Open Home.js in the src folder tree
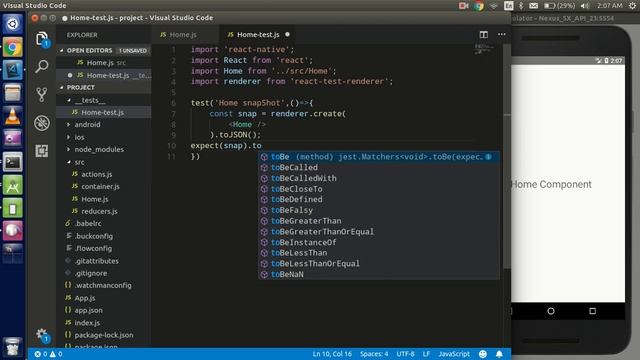This screenshot has height=360, width=640. (104, 199)
